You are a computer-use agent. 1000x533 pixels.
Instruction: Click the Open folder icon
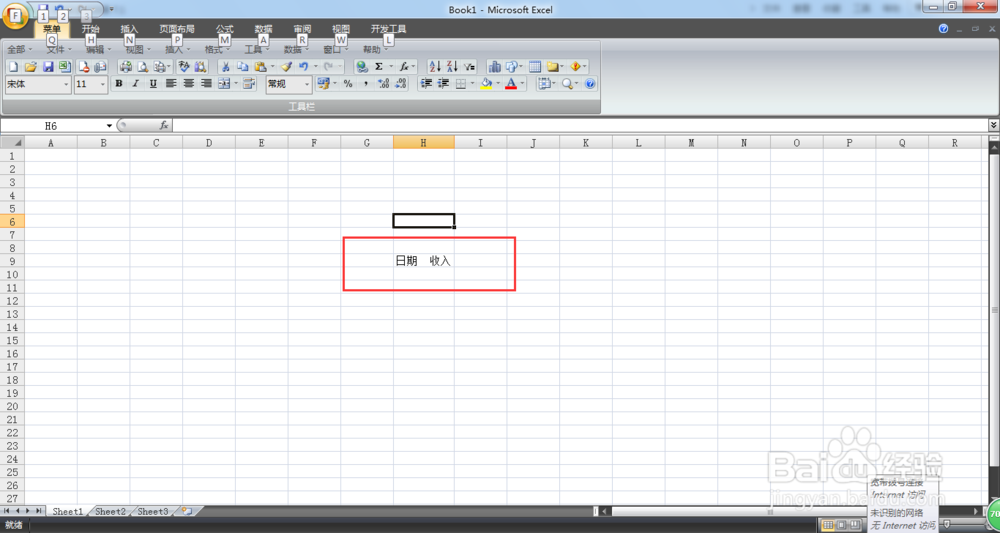30,67
